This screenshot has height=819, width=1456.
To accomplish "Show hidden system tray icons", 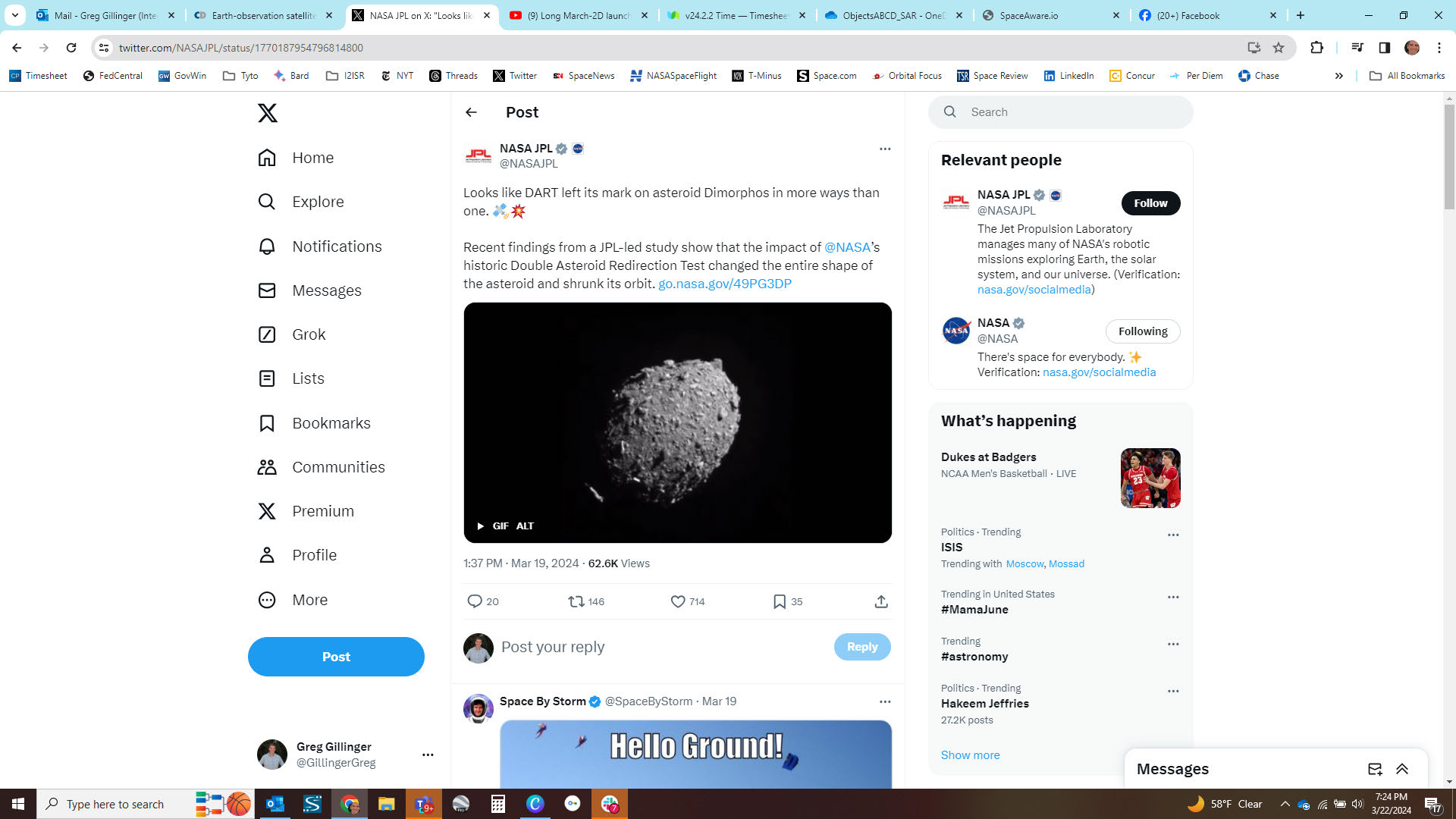I will point(1285,804).
